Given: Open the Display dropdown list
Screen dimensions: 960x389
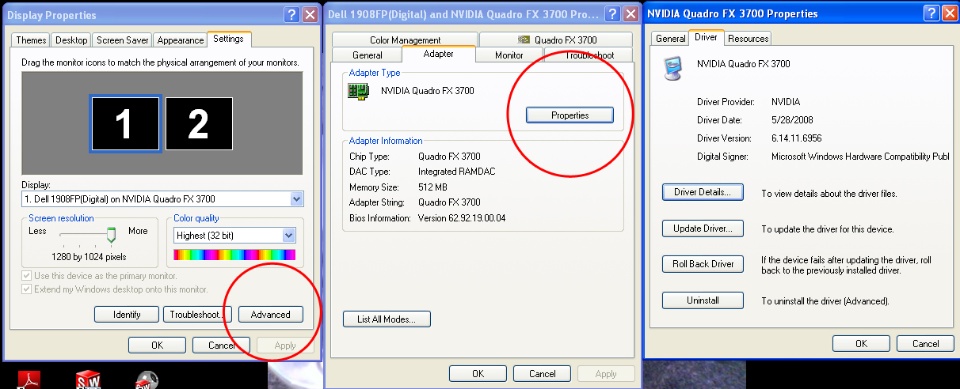Looking at the screenshot, I should [x=296, y=198].
